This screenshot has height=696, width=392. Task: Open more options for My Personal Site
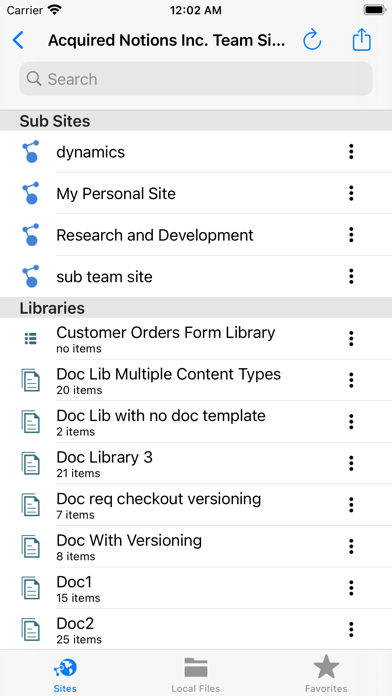(x=351, y=194)
